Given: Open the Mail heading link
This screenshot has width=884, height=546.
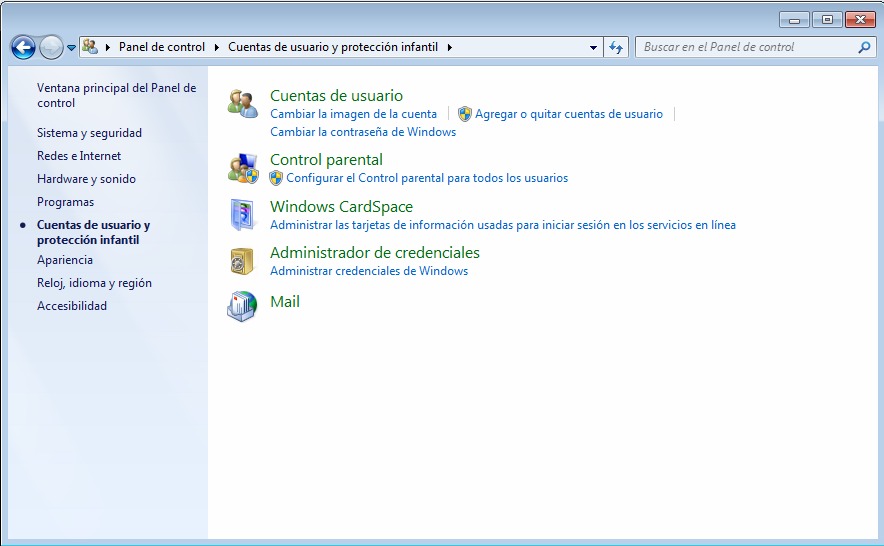Looking at the screenshot, I should pos(285,302).
